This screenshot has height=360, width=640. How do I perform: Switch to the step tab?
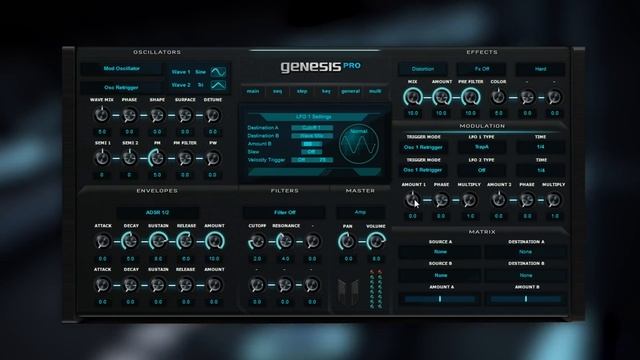302,91
